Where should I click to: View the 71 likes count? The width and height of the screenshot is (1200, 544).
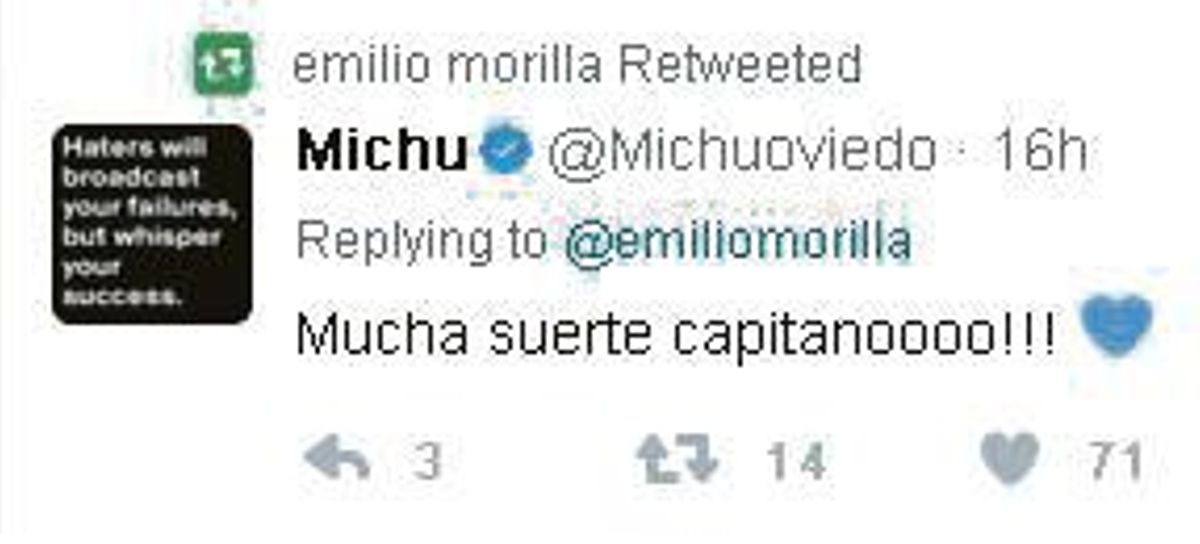pyautogui.click(x=1116, y=463)
